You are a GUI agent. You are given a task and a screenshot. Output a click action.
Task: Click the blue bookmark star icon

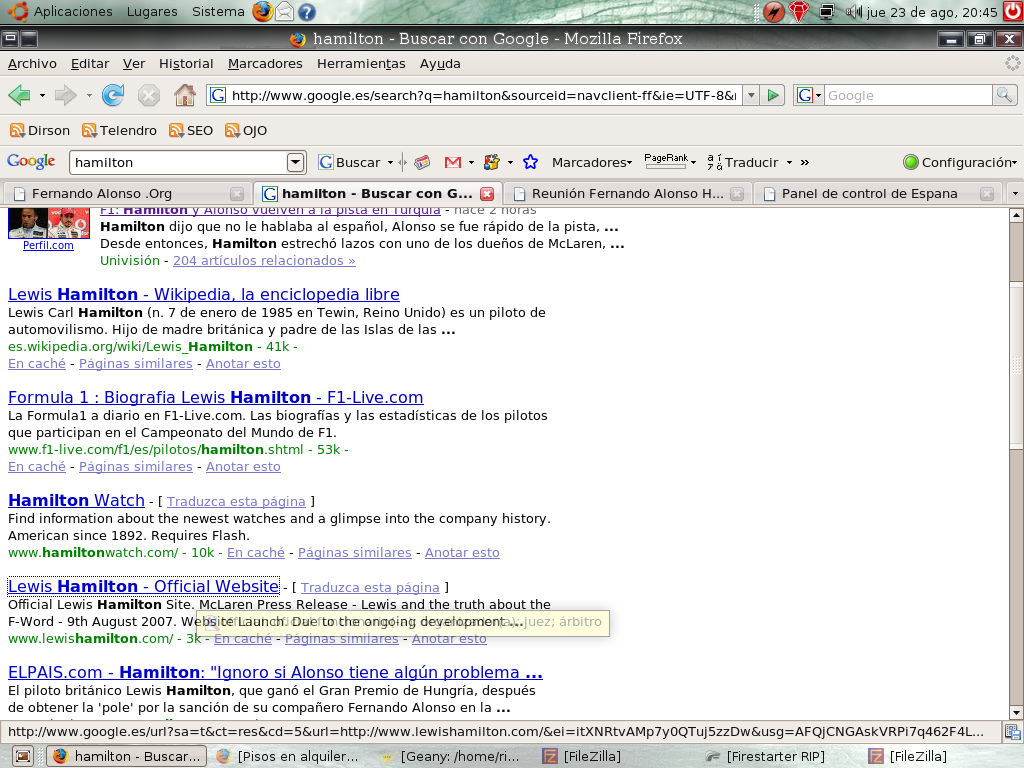coord(530,162)
